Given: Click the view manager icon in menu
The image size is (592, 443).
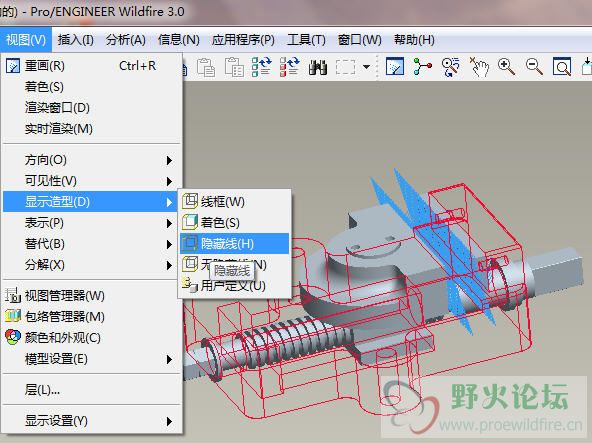Looking at the screenshot, I should [13, 295].
